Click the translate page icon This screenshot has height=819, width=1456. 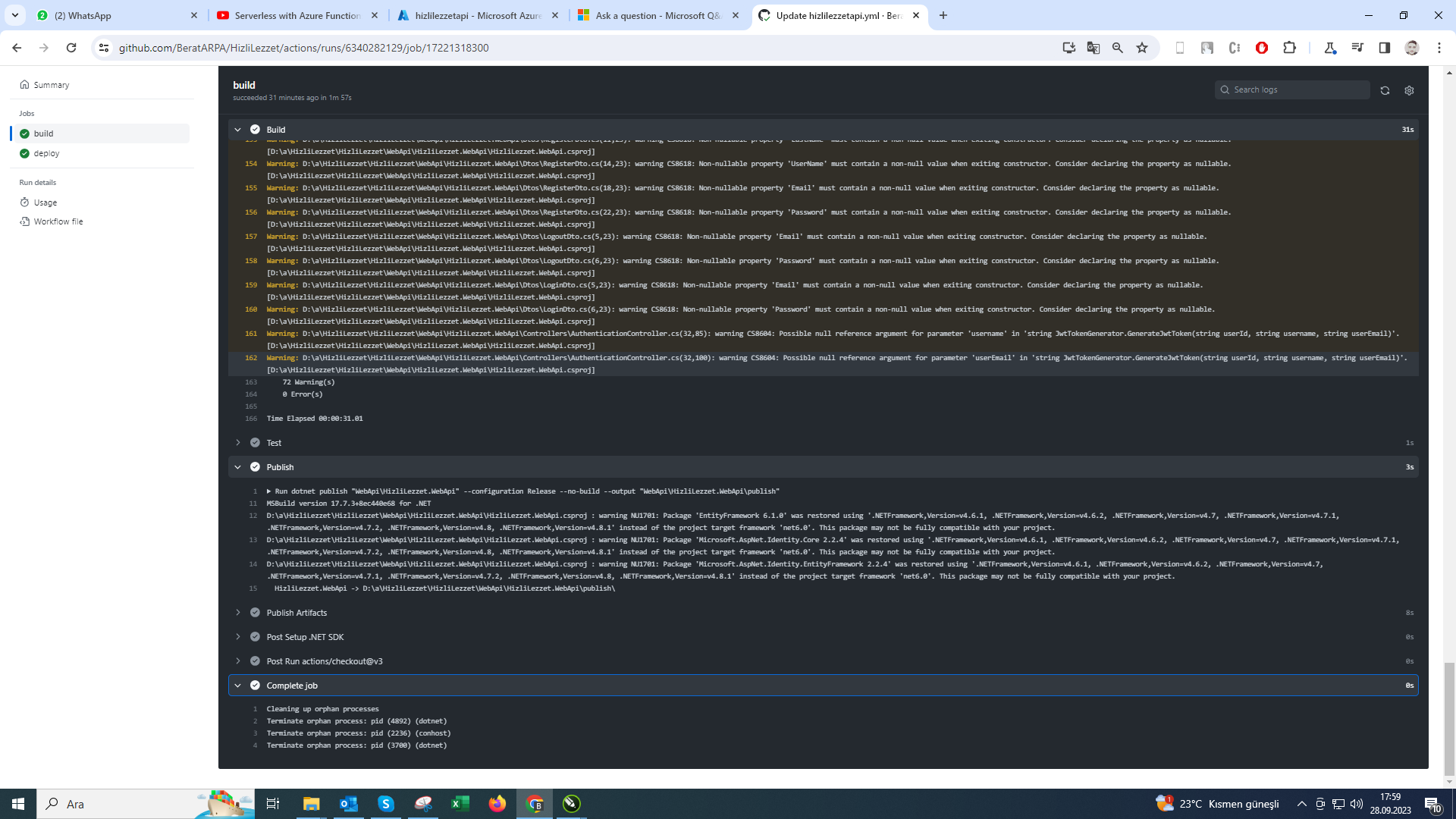pos(1093,48)
